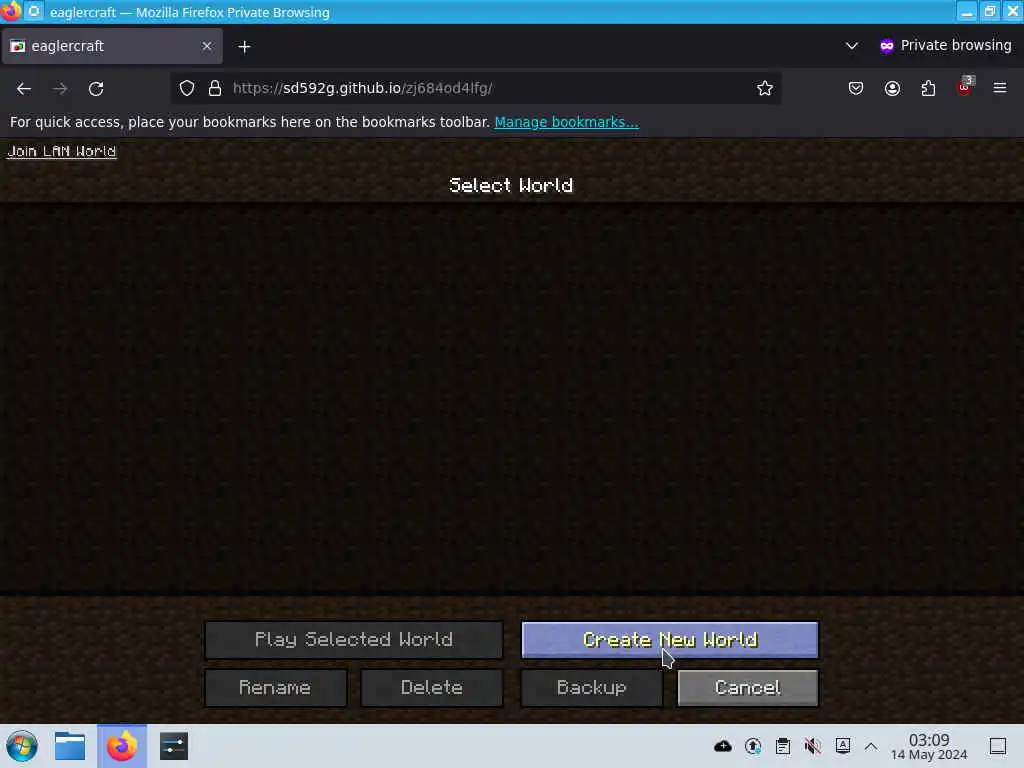Open the Join LAN World link
Screen dimensions: 1024x768
pos(61,152)
